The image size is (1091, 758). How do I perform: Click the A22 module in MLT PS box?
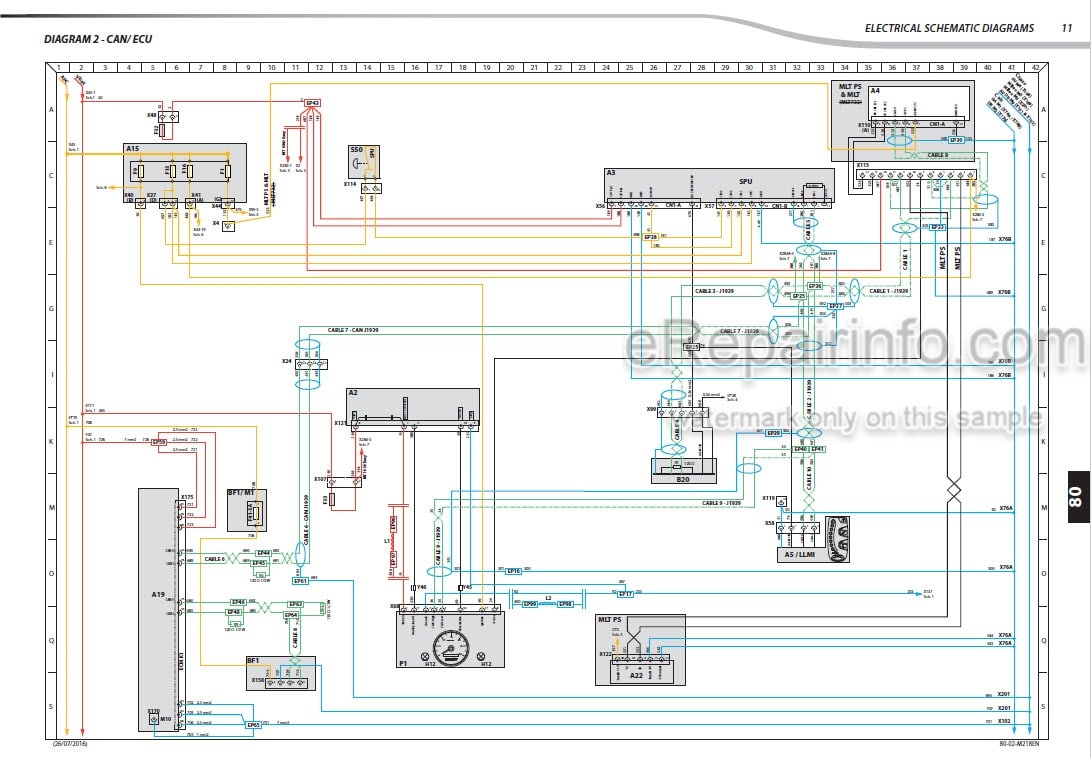coord(642,672)
